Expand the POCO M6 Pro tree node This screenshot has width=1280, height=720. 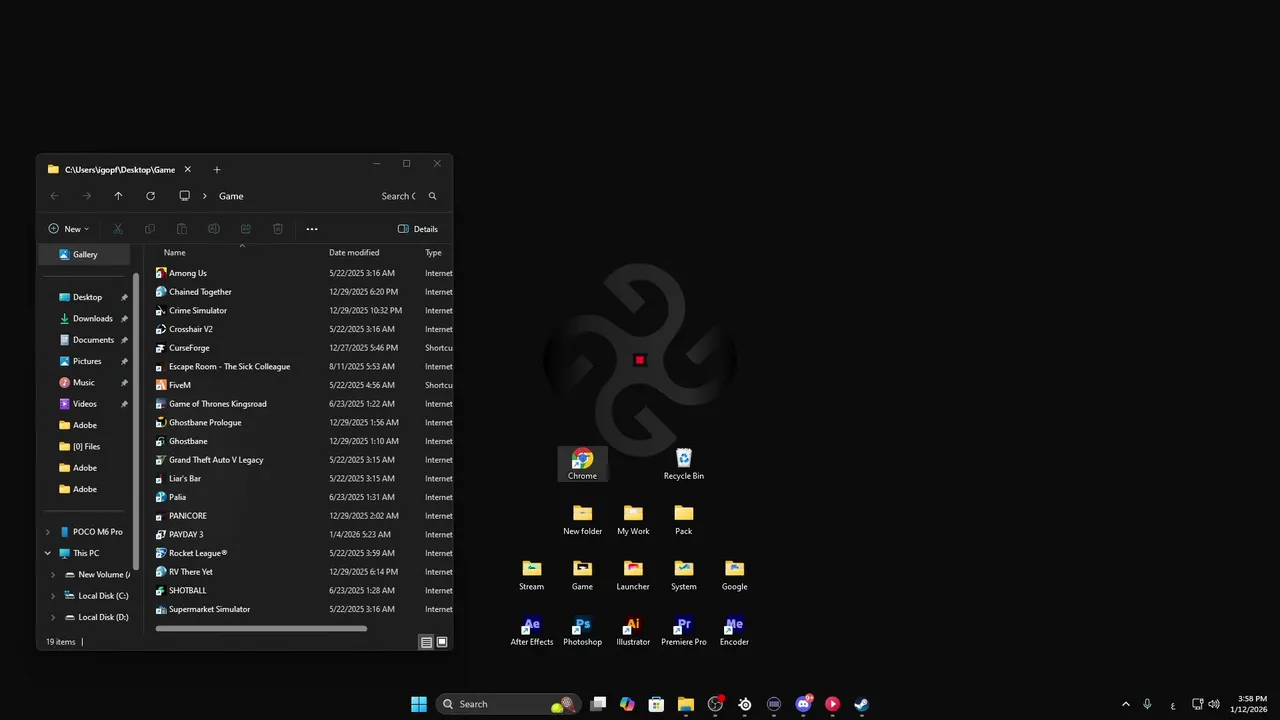[x=47, y=532]
